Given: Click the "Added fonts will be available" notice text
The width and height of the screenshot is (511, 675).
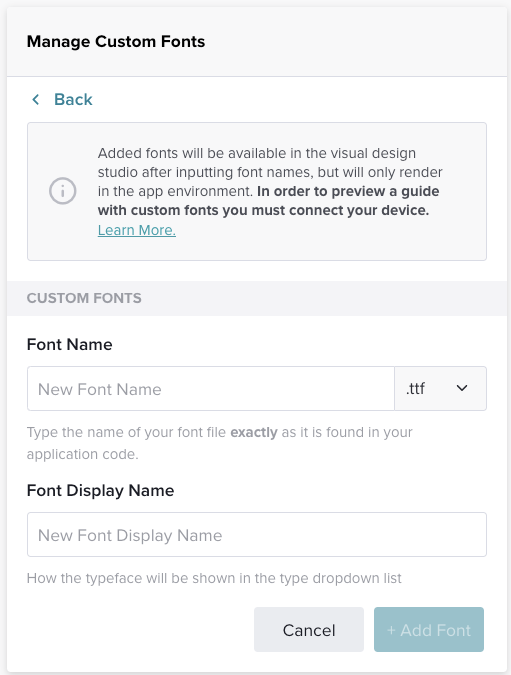Looking at the screenshot, I should [257, 153].
